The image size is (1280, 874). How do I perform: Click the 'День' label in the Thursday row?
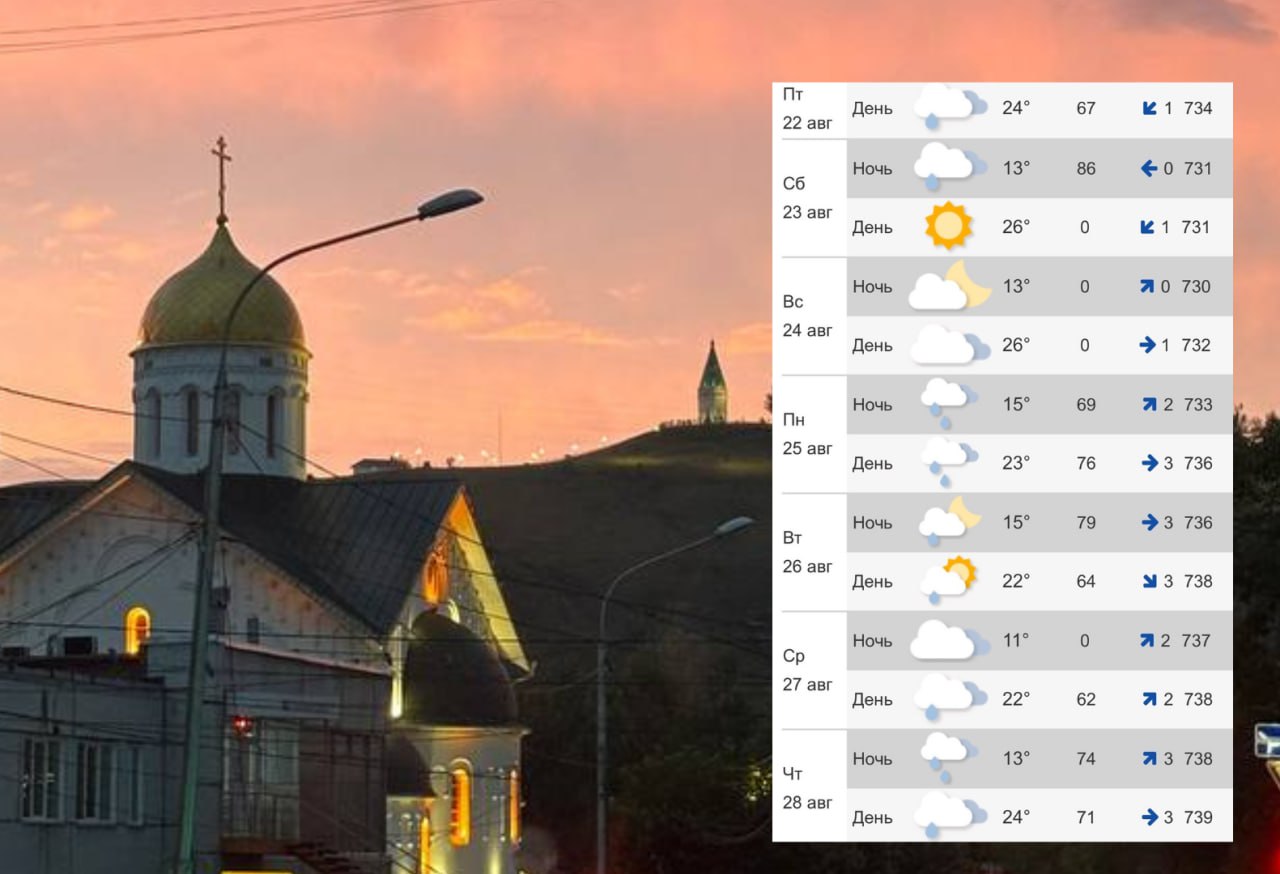872,818
